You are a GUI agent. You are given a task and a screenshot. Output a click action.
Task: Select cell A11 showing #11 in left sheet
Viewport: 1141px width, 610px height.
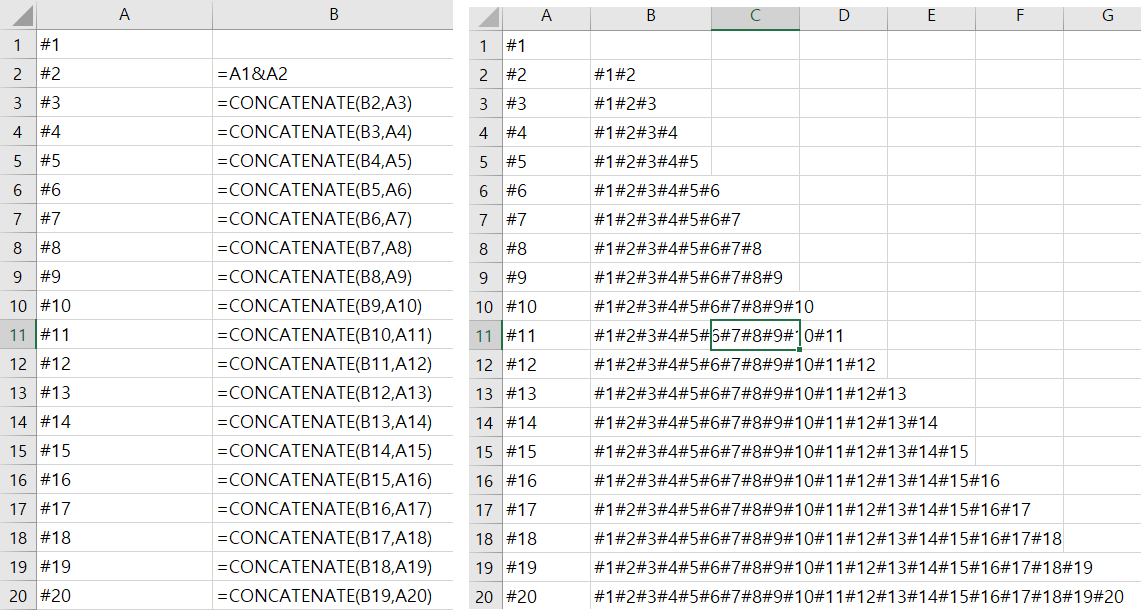124,335
